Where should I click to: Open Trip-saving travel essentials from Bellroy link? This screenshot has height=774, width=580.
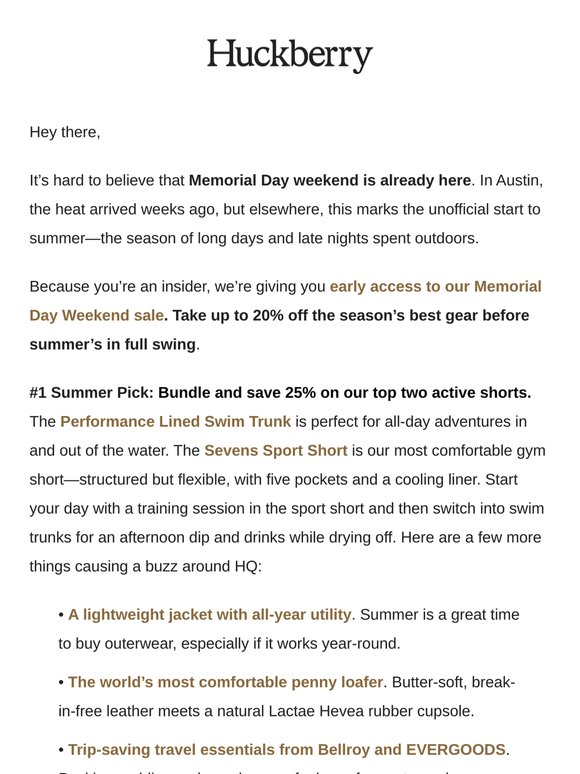pos(286,750)
